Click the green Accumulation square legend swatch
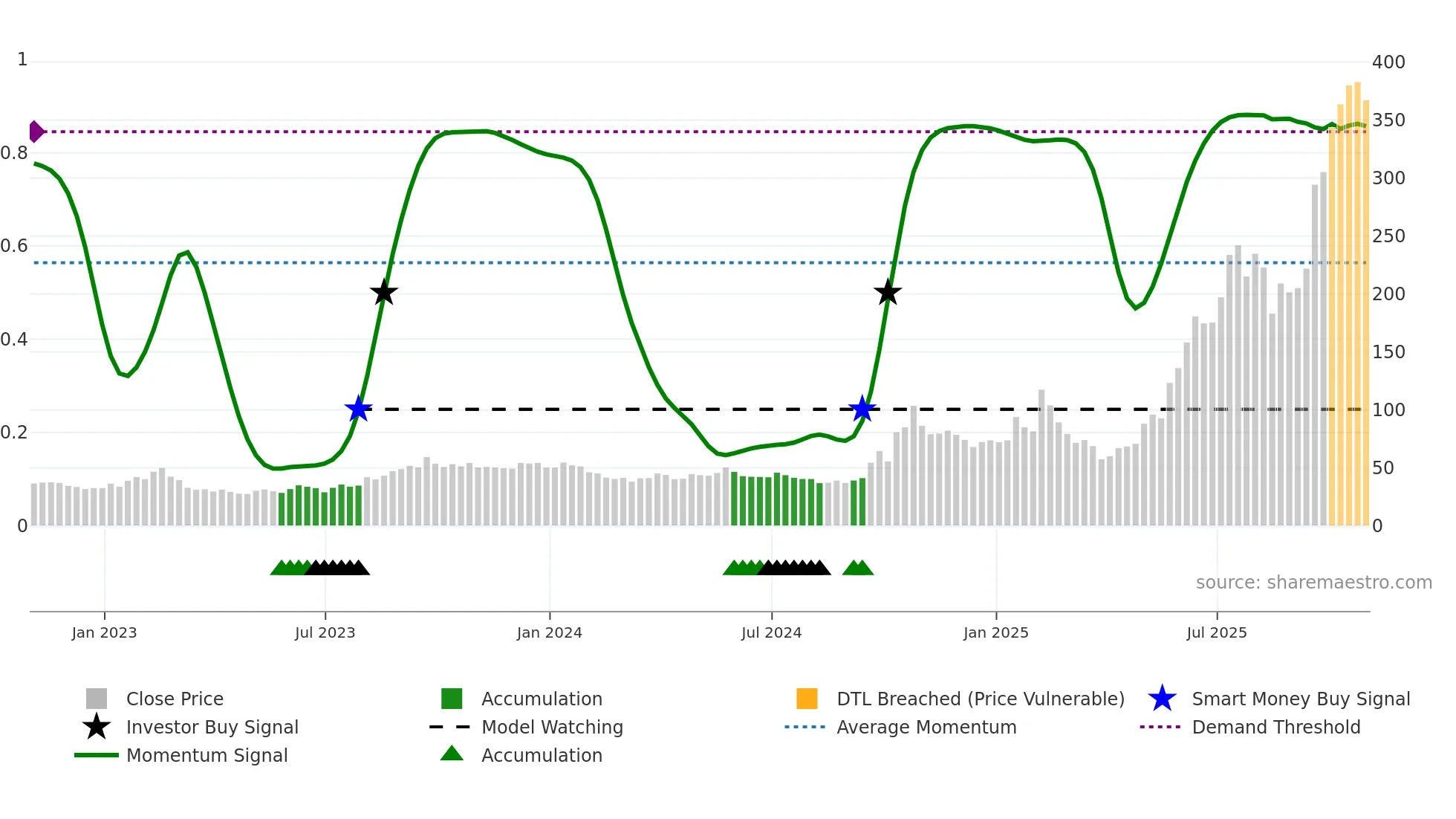1456x819 pixels. 452,699
